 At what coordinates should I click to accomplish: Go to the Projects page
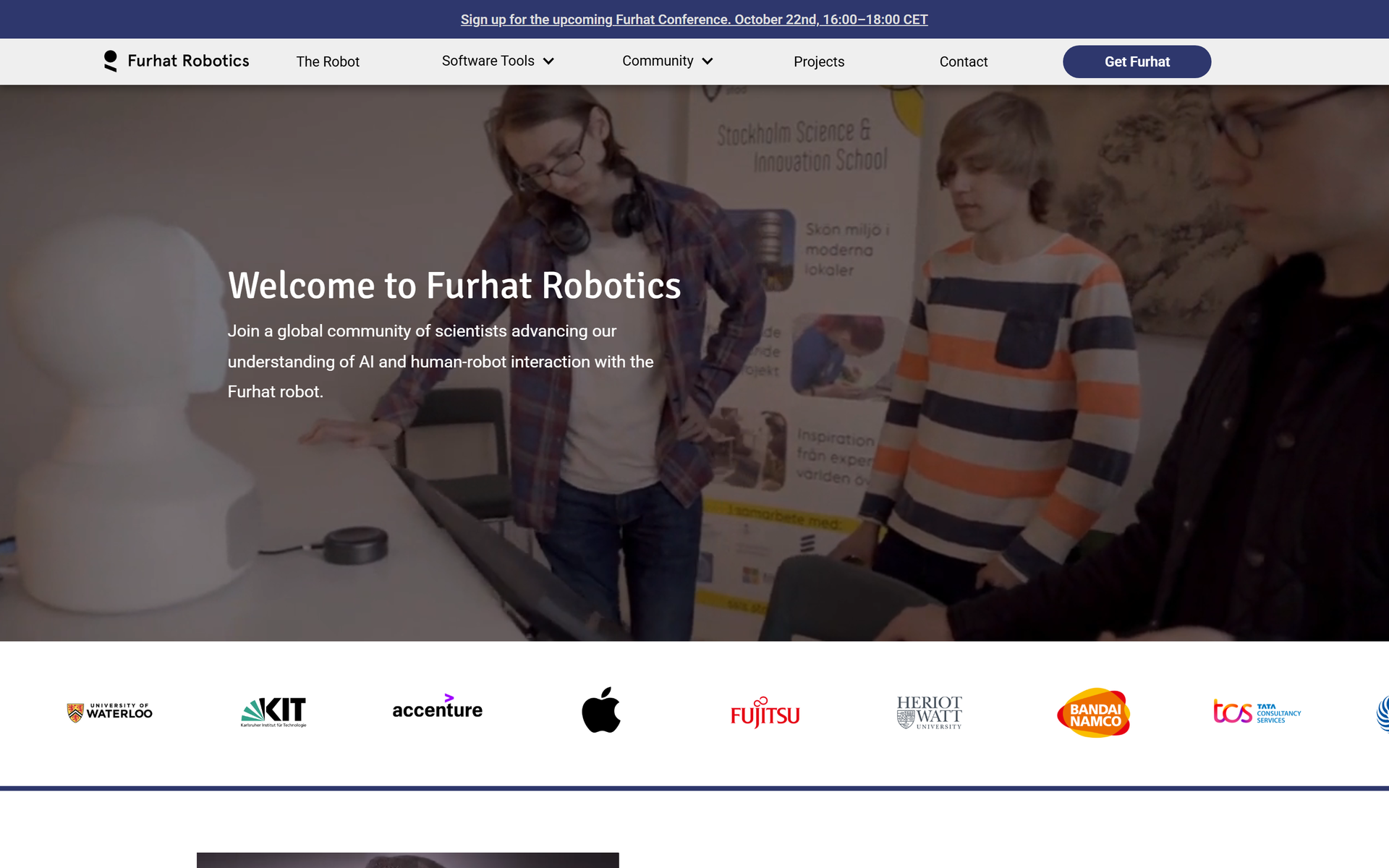[x=819, y=61]
